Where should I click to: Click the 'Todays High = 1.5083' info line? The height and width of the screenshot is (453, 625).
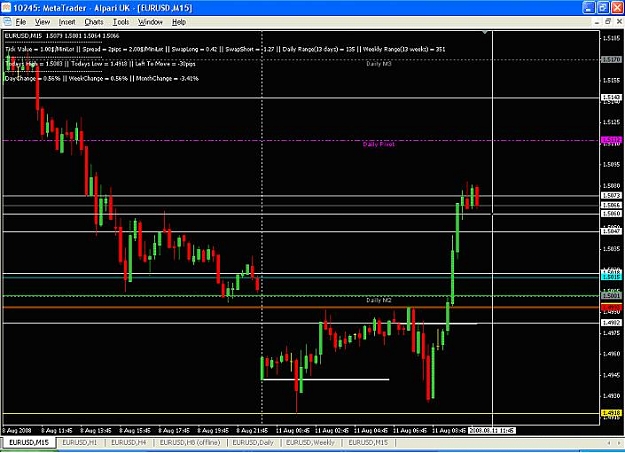(100, 64)
